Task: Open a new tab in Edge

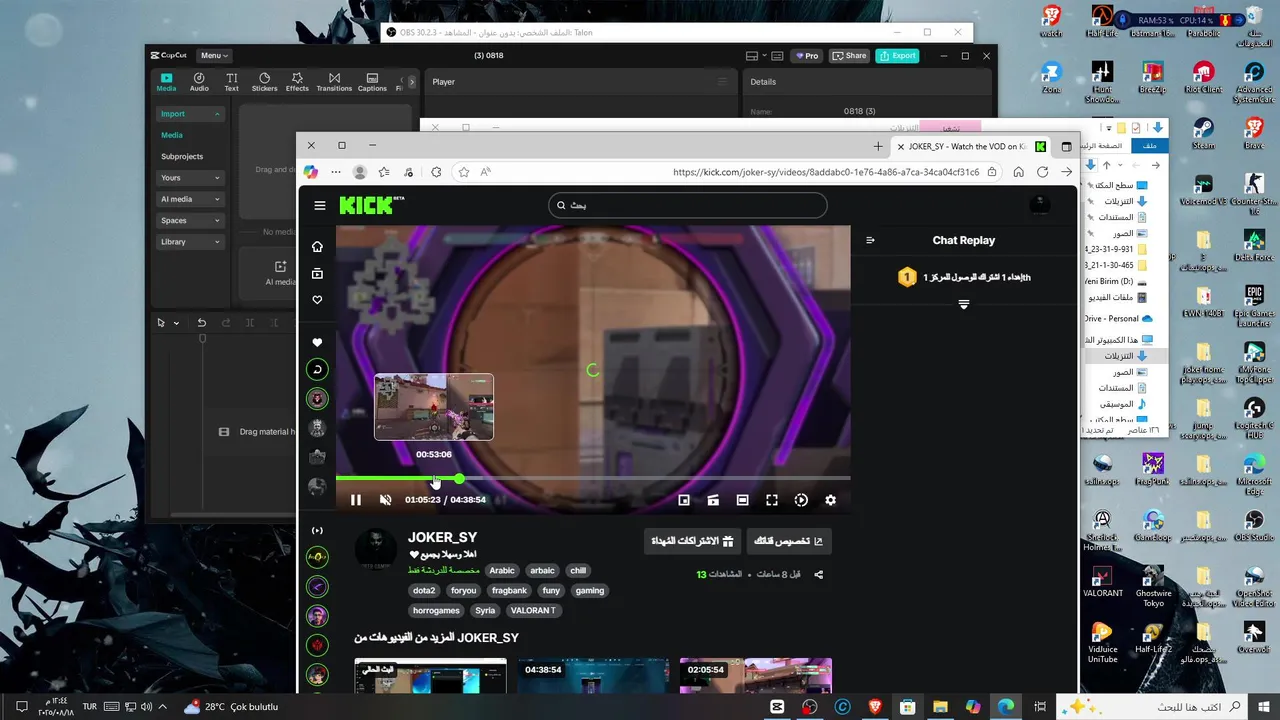Action: pos(878,146)
